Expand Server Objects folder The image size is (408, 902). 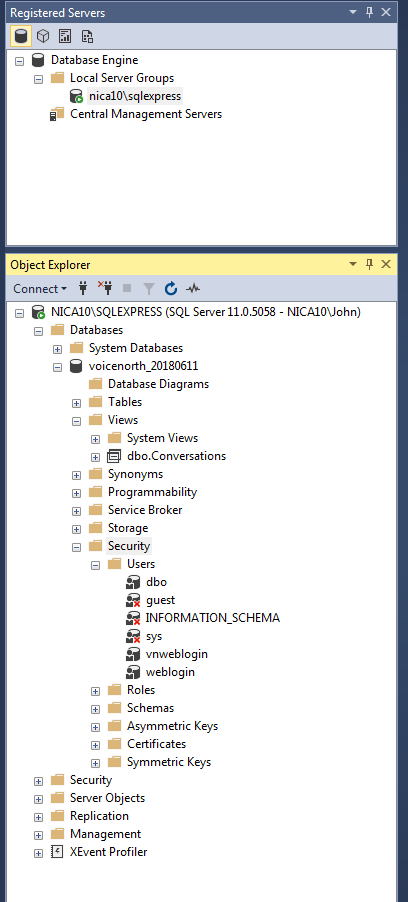[39, 799]
